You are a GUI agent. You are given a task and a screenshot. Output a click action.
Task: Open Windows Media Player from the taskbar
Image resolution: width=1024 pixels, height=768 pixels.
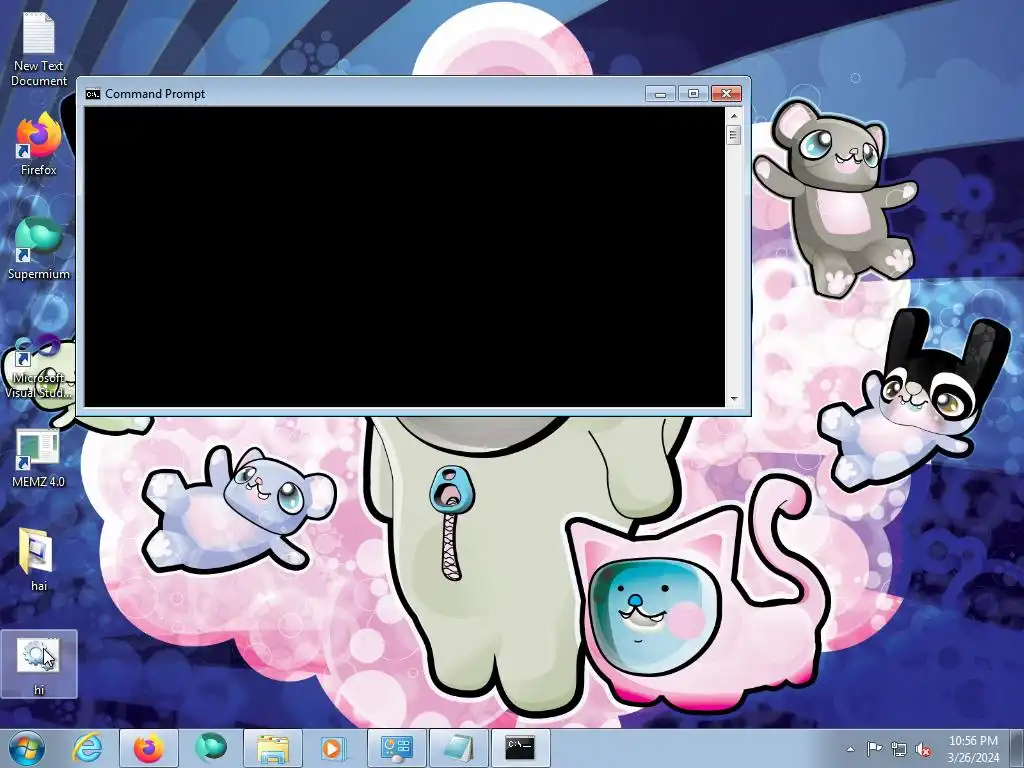pyautogui.click(x=332, y=748)
